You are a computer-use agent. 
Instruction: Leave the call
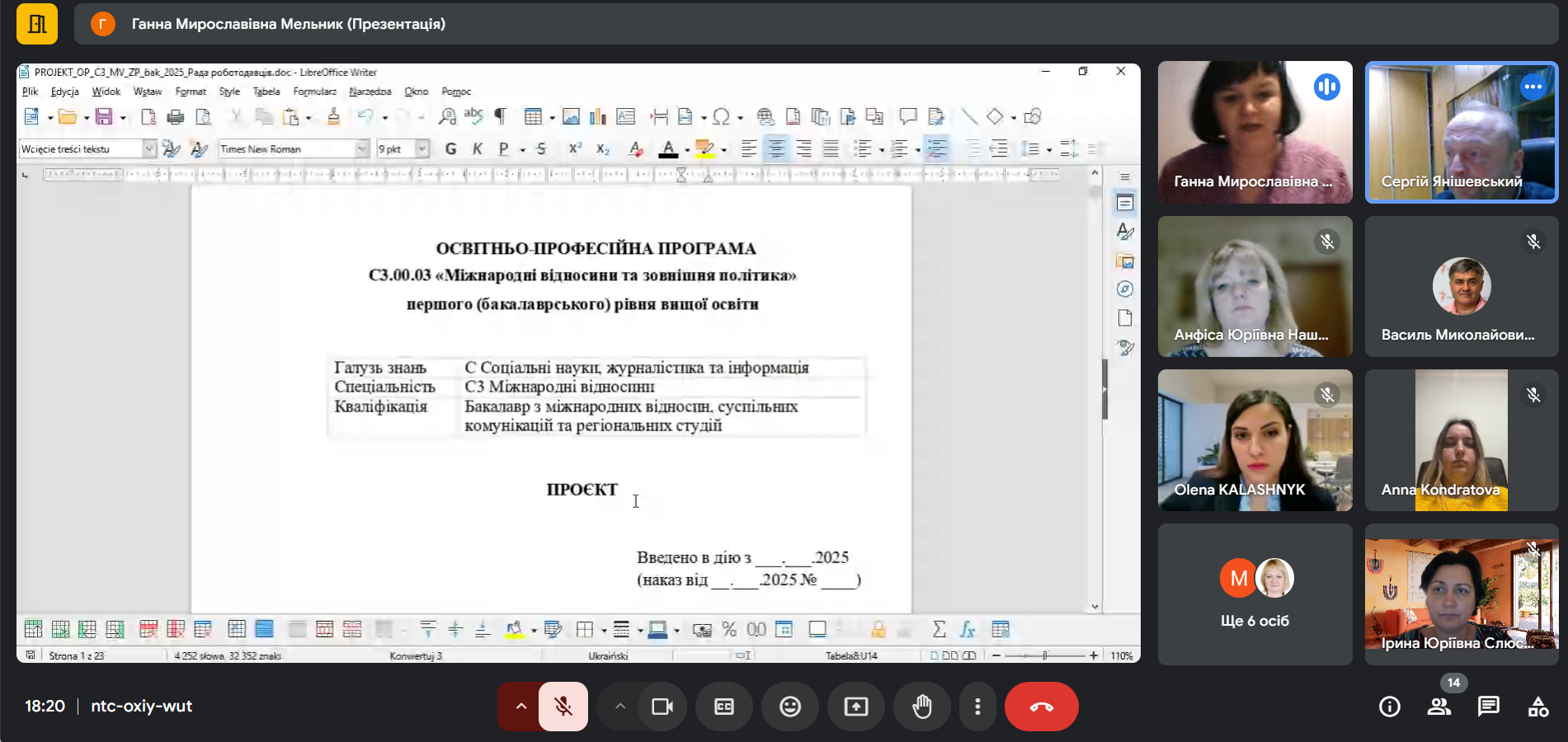[1041, 707]
